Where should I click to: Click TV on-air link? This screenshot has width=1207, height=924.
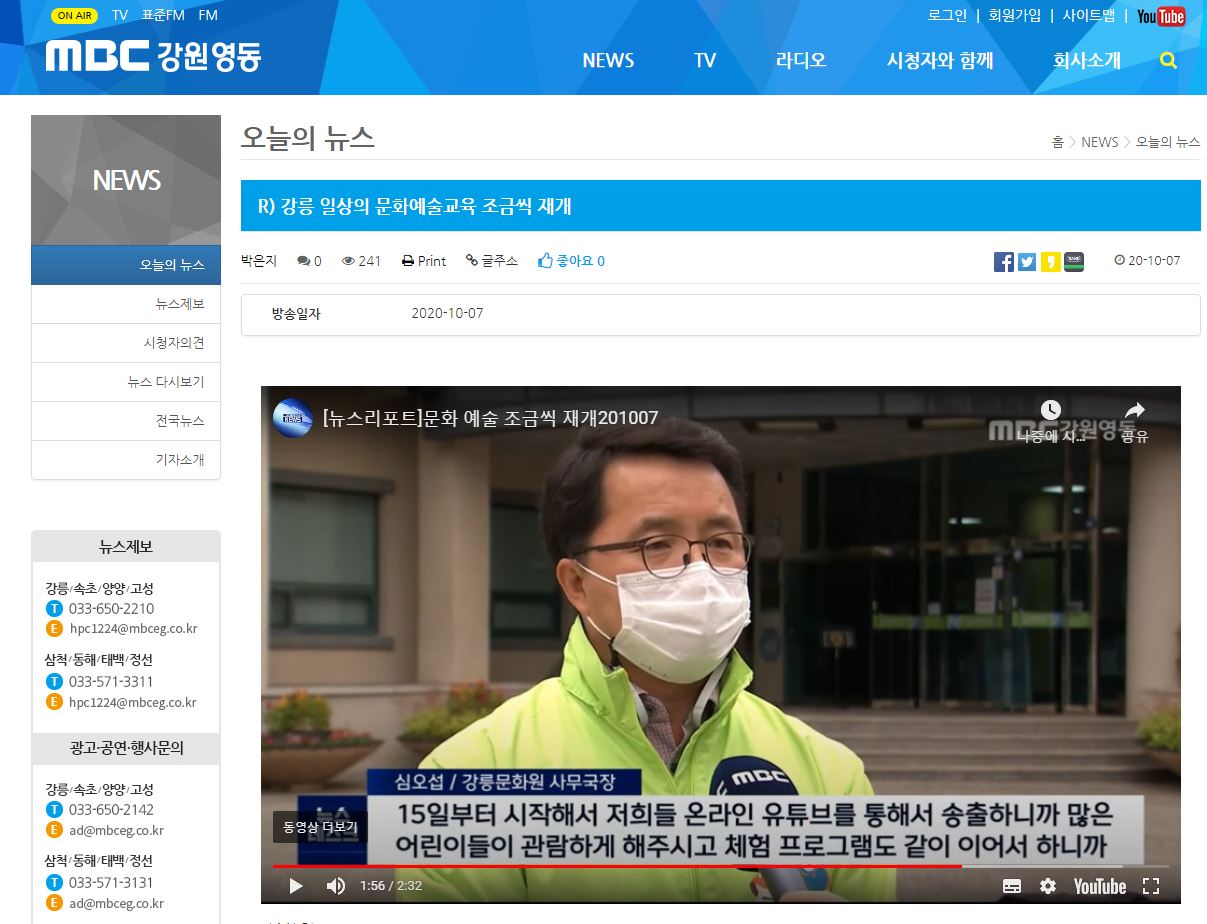[120, 16]
